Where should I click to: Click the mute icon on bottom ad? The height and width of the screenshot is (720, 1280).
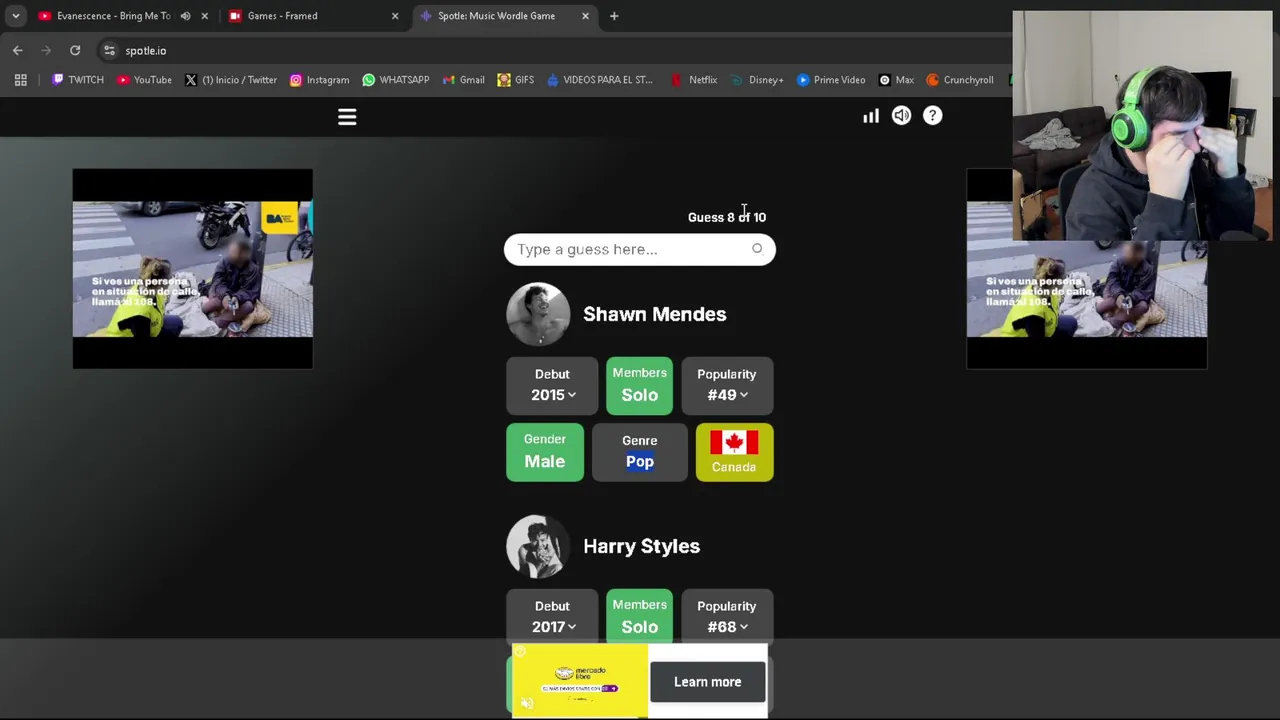527,704
